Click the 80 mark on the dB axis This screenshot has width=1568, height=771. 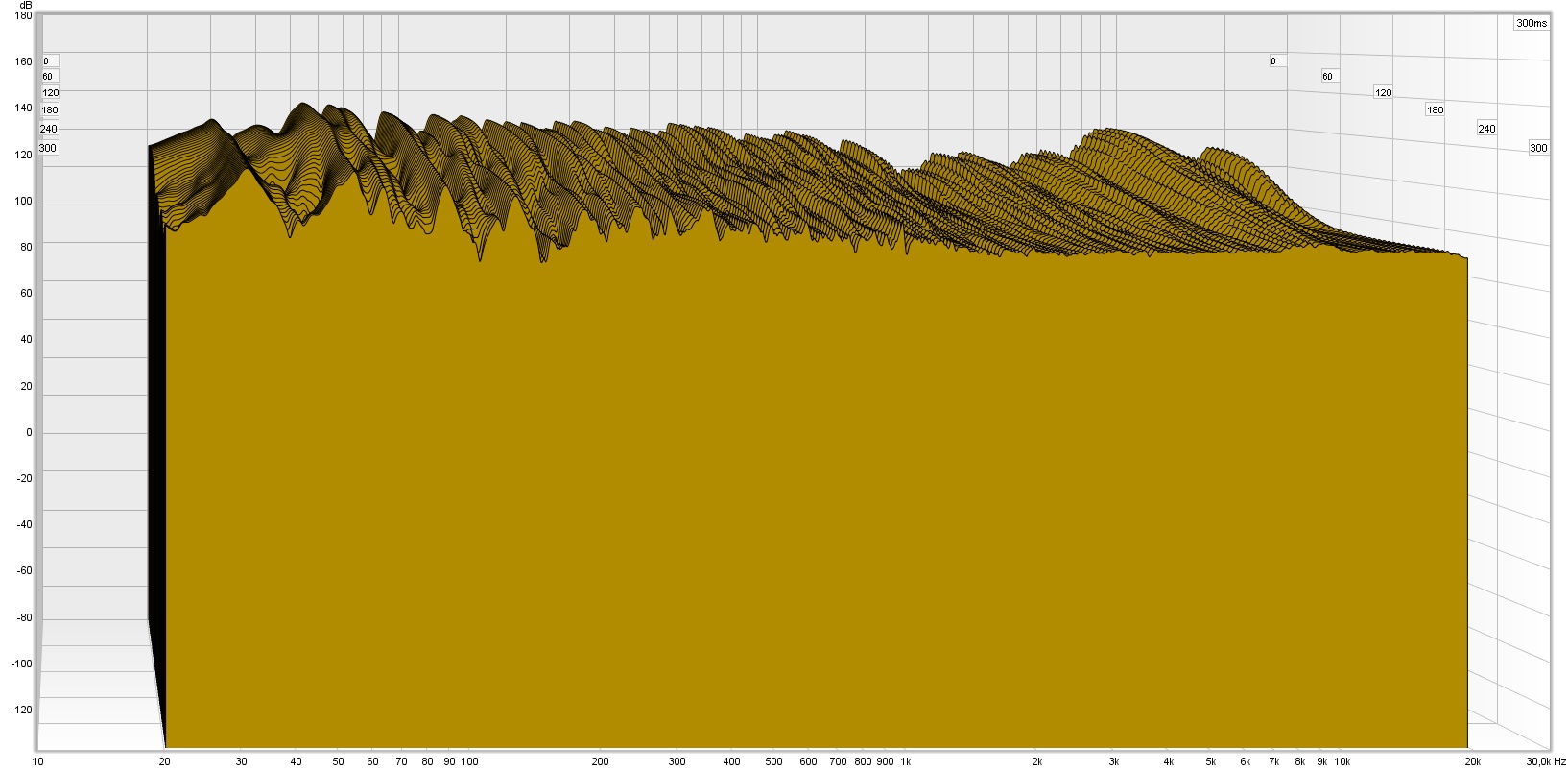[x=27, y=247]
